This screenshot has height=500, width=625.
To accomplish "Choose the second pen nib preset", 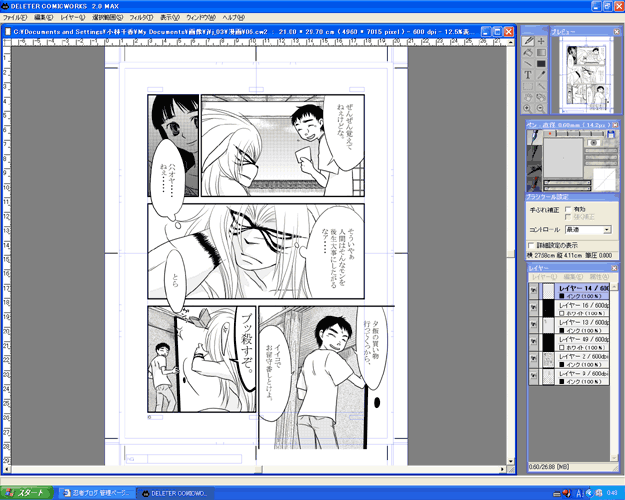I will tap(535, 153).
